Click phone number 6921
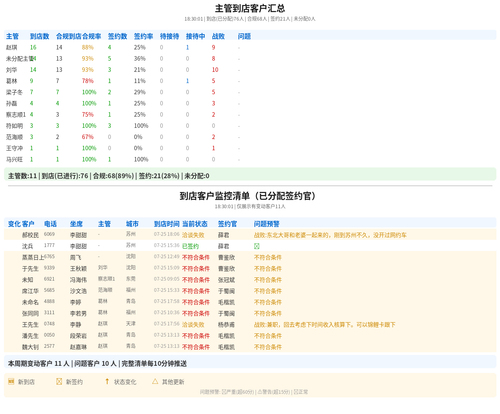500x414 pixels. pos(49,279)
